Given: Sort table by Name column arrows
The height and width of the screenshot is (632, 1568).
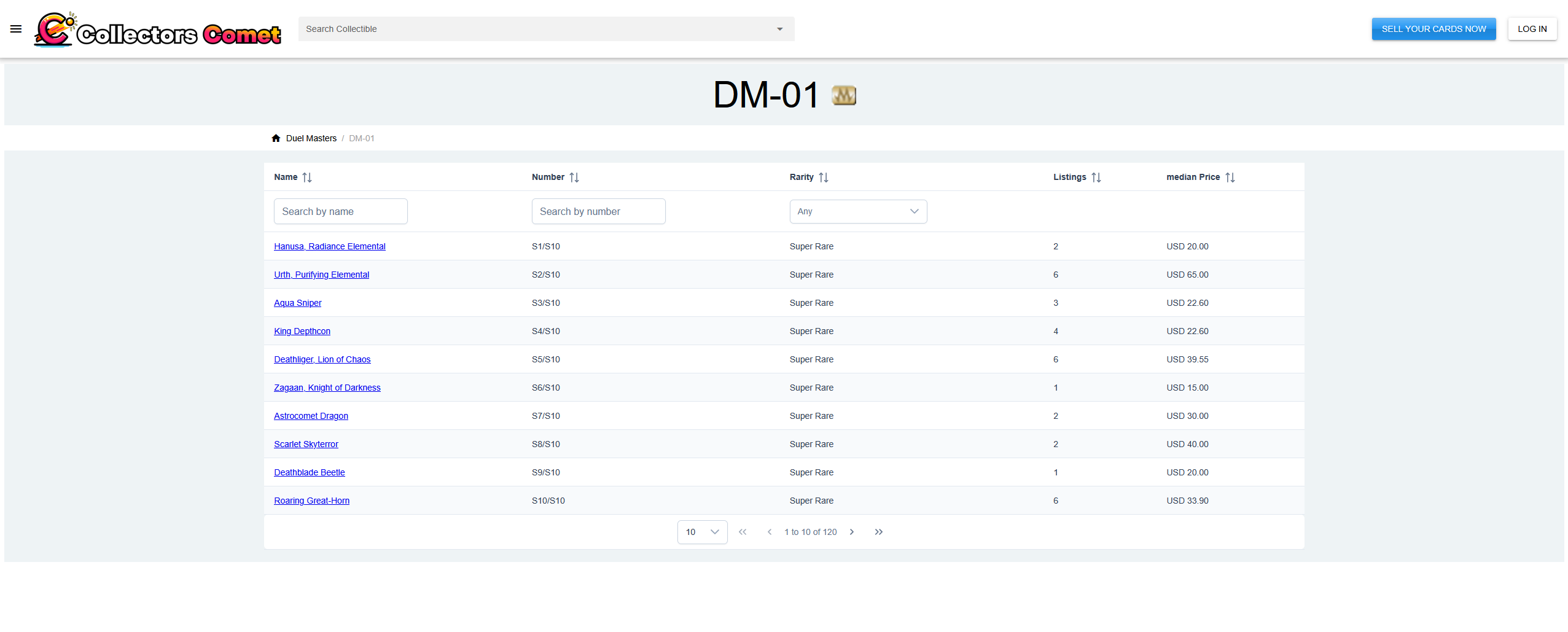Looking at the screenshot, I should (307, 178).
